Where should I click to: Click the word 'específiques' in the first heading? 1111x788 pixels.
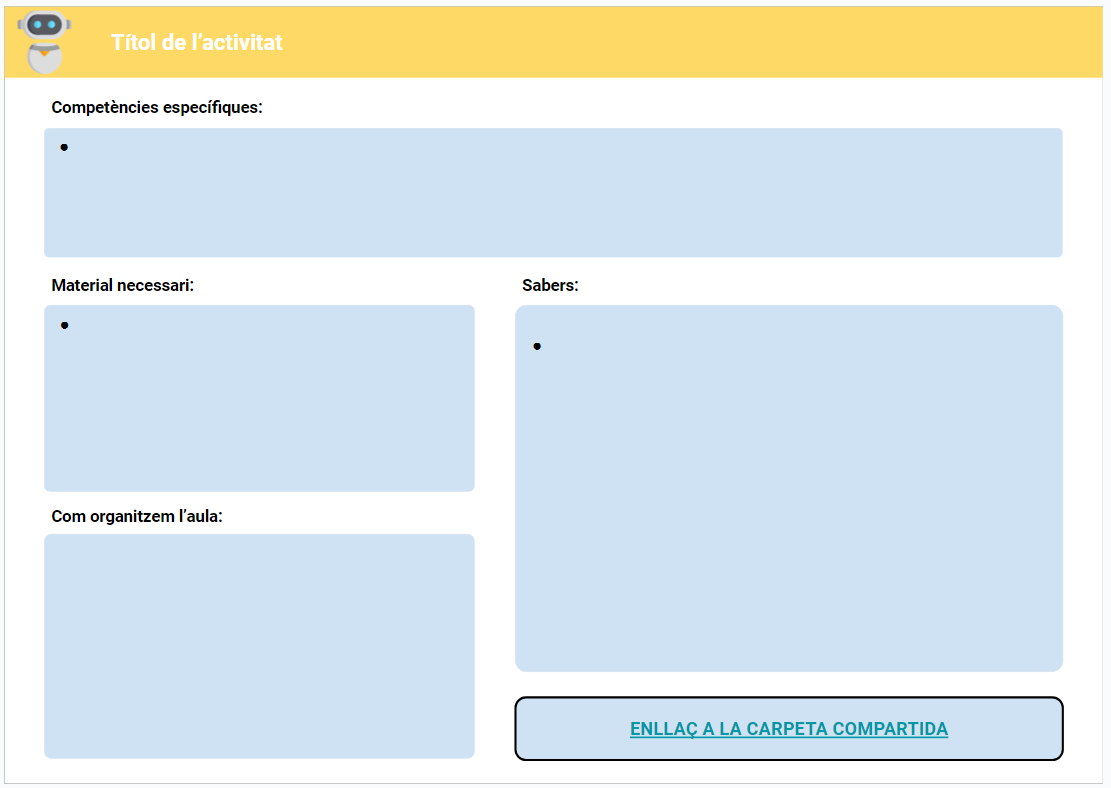click(213, 107)
